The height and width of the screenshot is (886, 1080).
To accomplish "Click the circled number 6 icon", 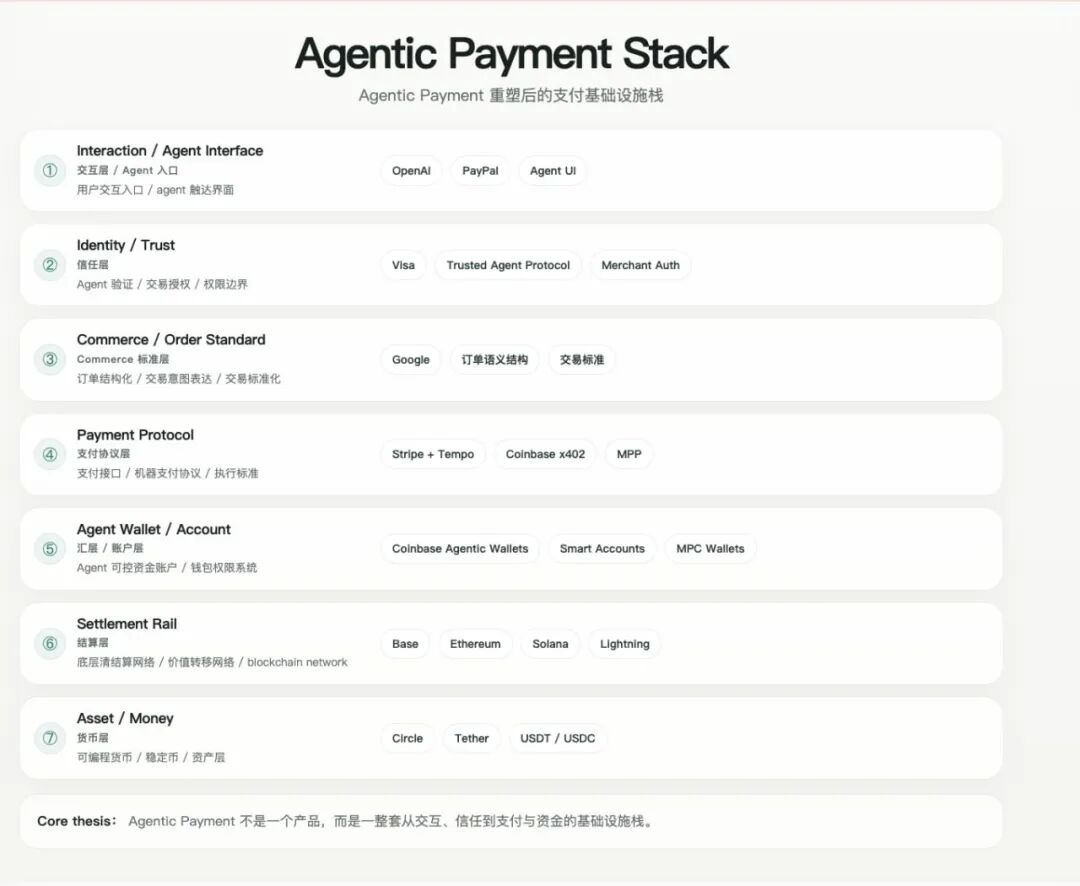I will [x=49, y=643].
